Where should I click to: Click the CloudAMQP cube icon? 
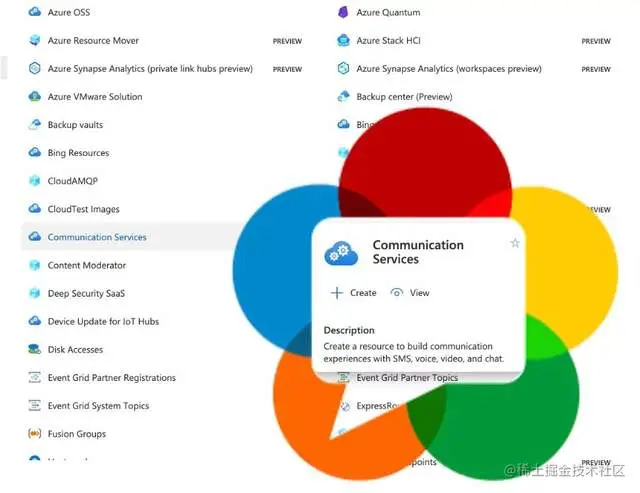pyautogui.click(x=35, y=180)
